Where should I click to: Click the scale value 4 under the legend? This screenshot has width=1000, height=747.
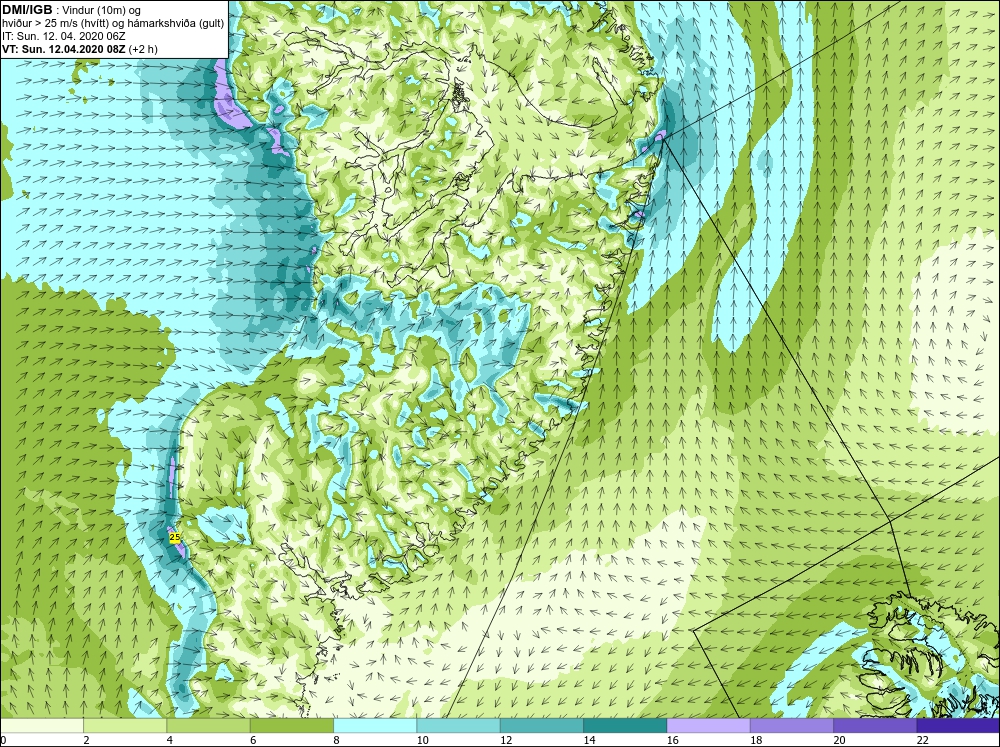pyautogui.click(x=170, y=740)
